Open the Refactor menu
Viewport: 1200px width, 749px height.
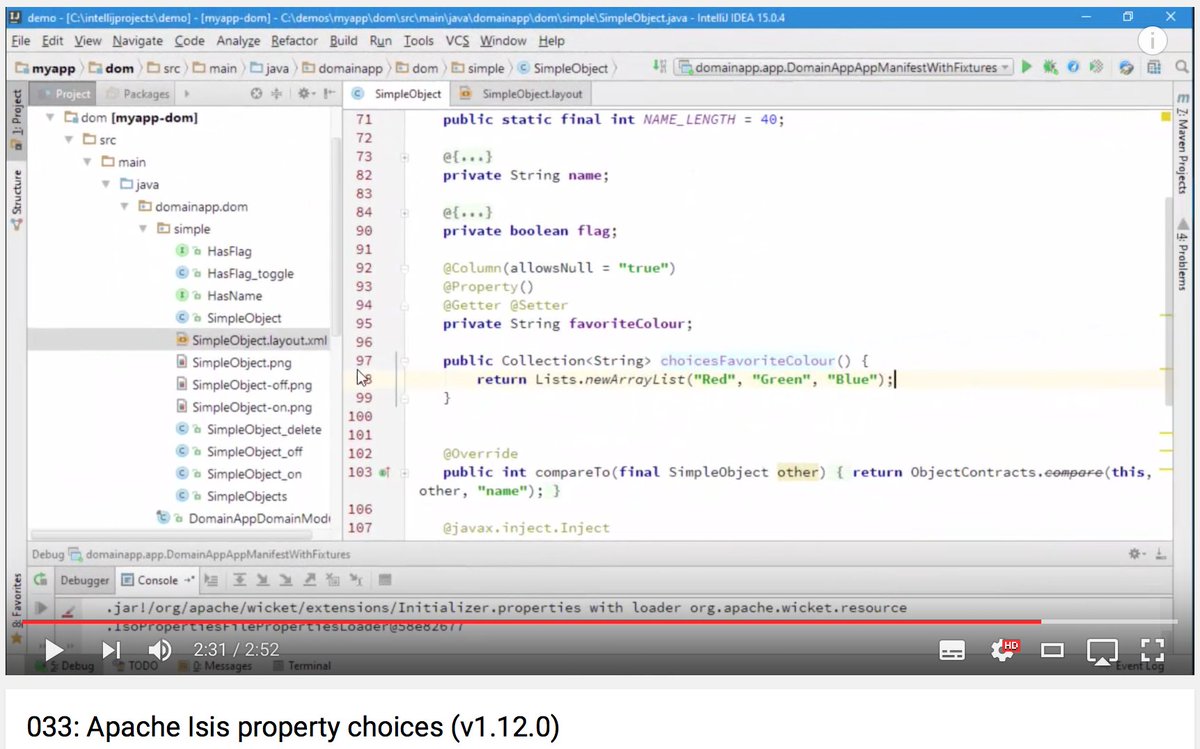(294, 41)
